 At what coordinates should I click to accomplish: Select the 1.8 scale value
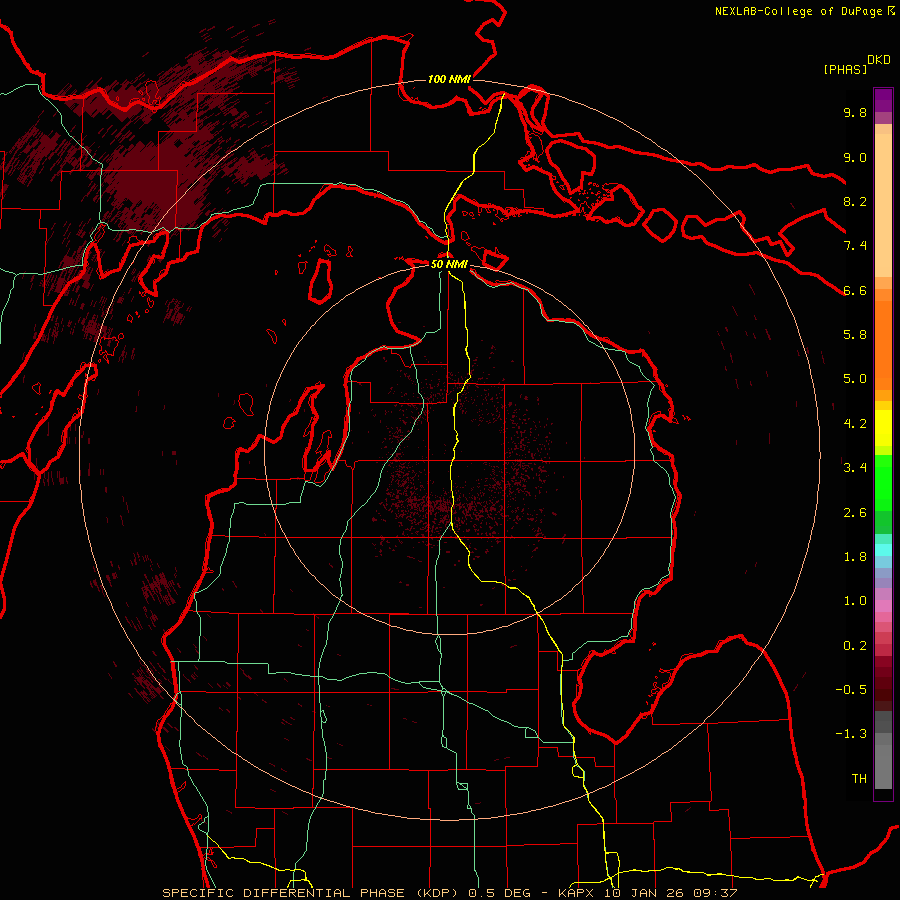(x=855, y=556)
